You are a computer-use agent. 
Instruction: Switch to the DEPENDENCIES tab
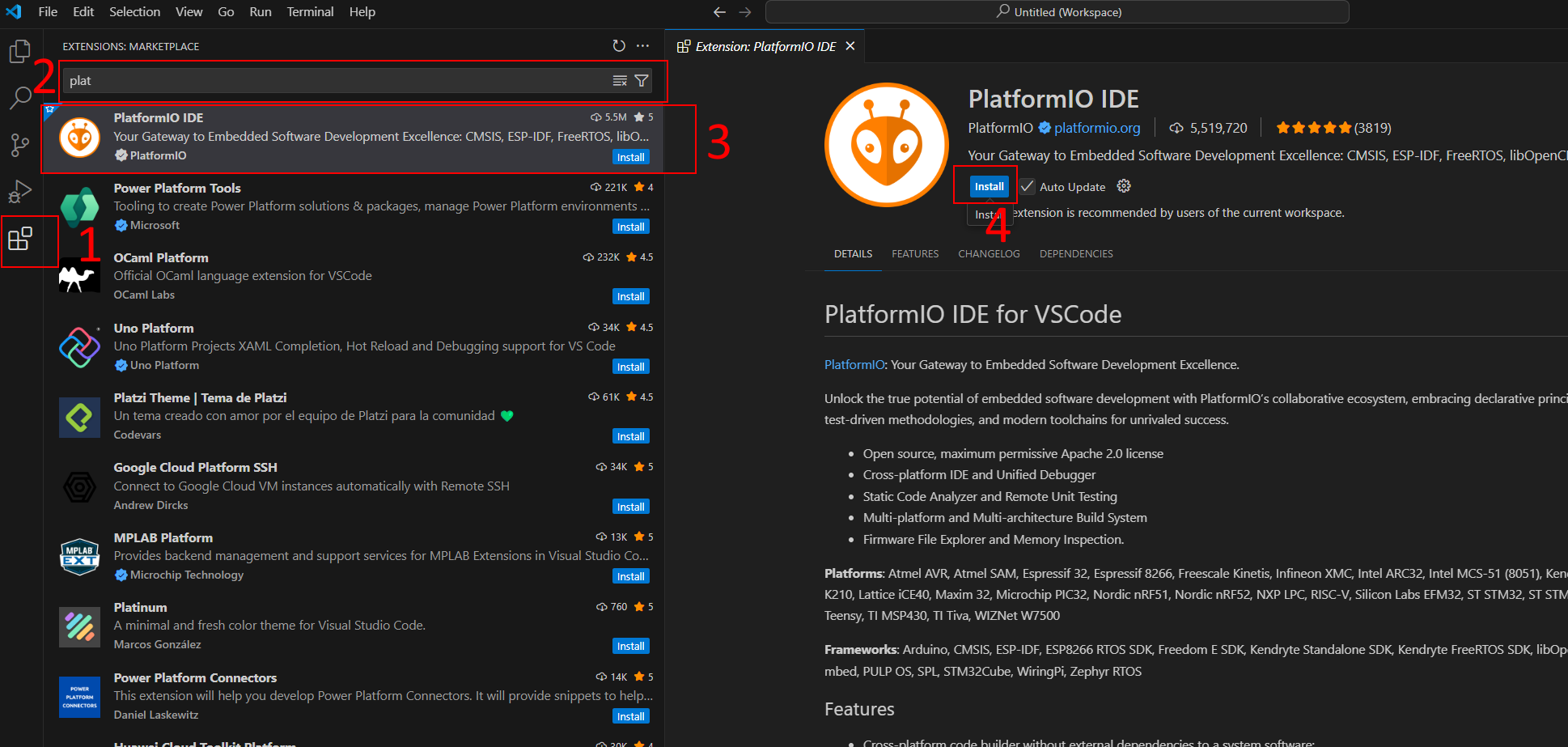click(1076, 254)
